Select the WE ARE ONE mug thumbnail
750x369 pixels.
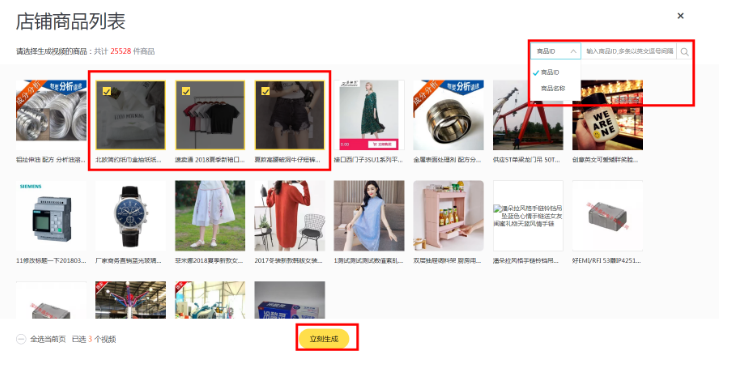click(x=607, y=115)
